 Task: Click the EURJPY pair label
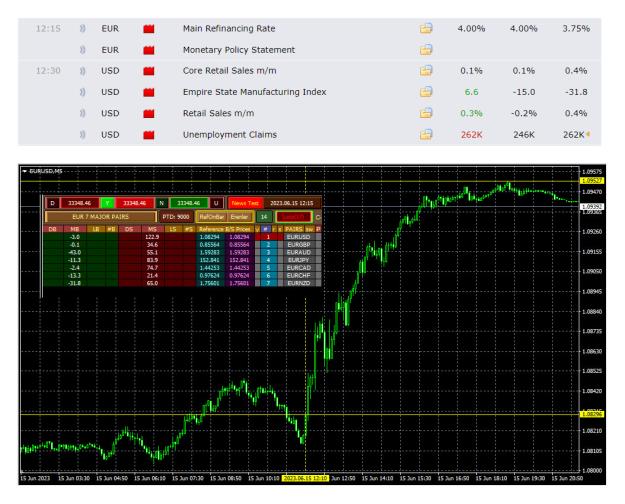click(299, 260)
